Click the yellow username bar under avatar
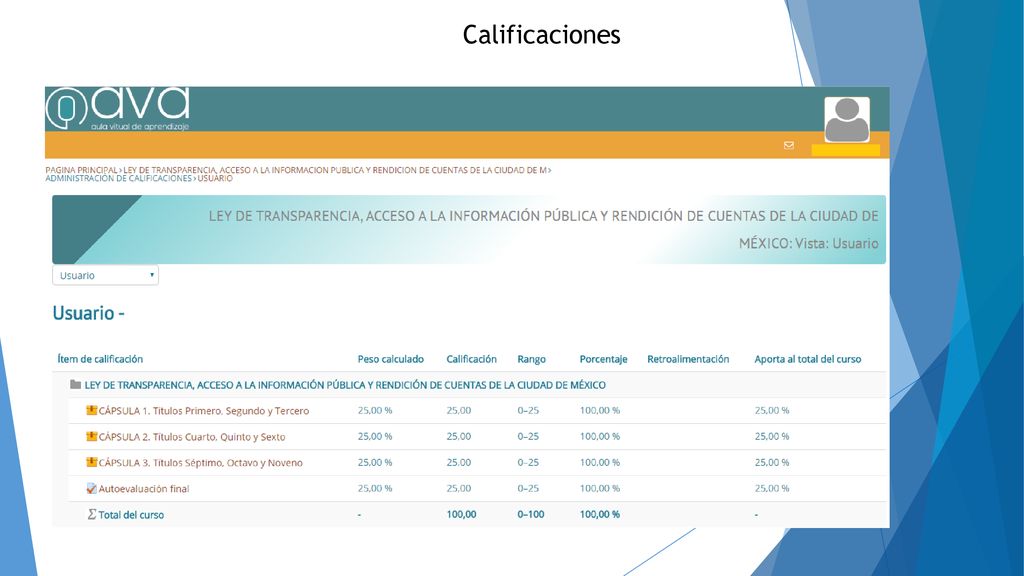The width and height of the screenshot is (1024, 576). pyautogui.click(x=846, y=150)
